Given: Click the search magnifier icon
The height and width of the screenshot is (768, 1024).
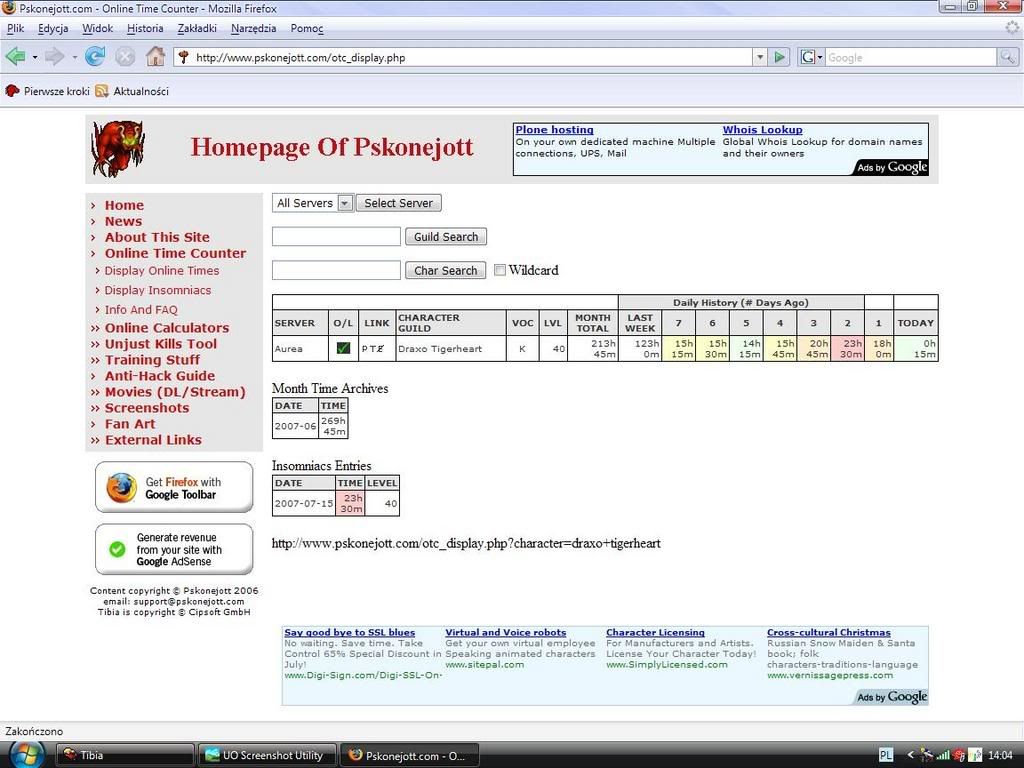Looking at the screenshot, I should click(1008, 57).
